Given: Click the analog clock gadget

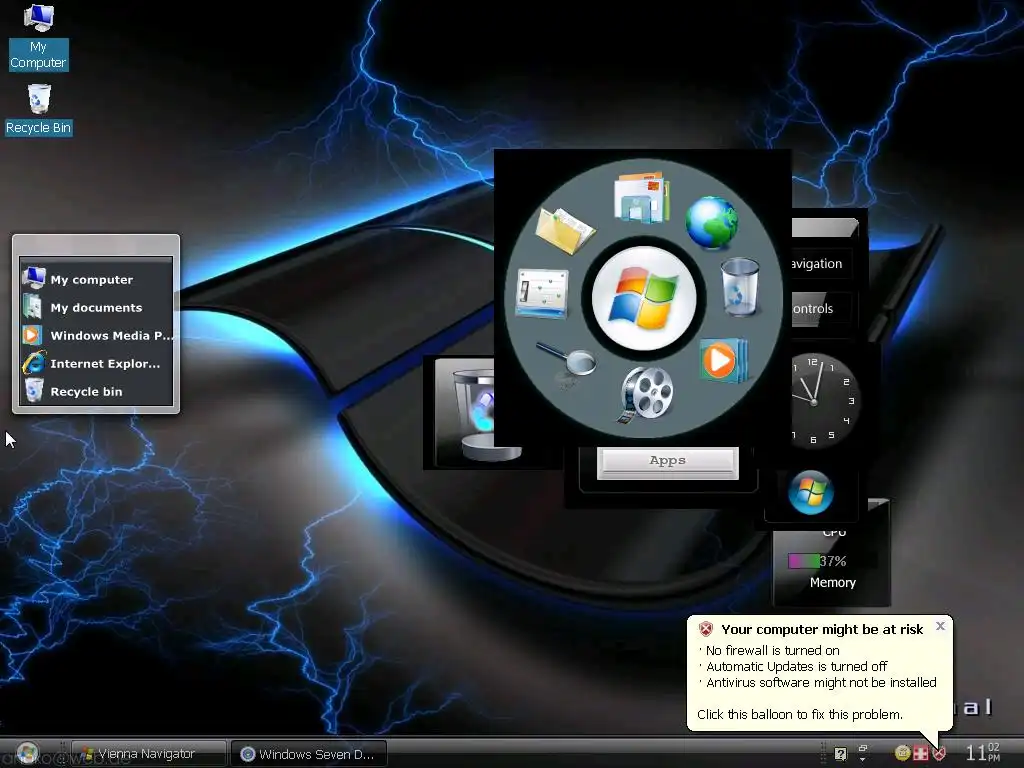Looking at the screenshot, I should pyautogui.click(x=824, y=400).
